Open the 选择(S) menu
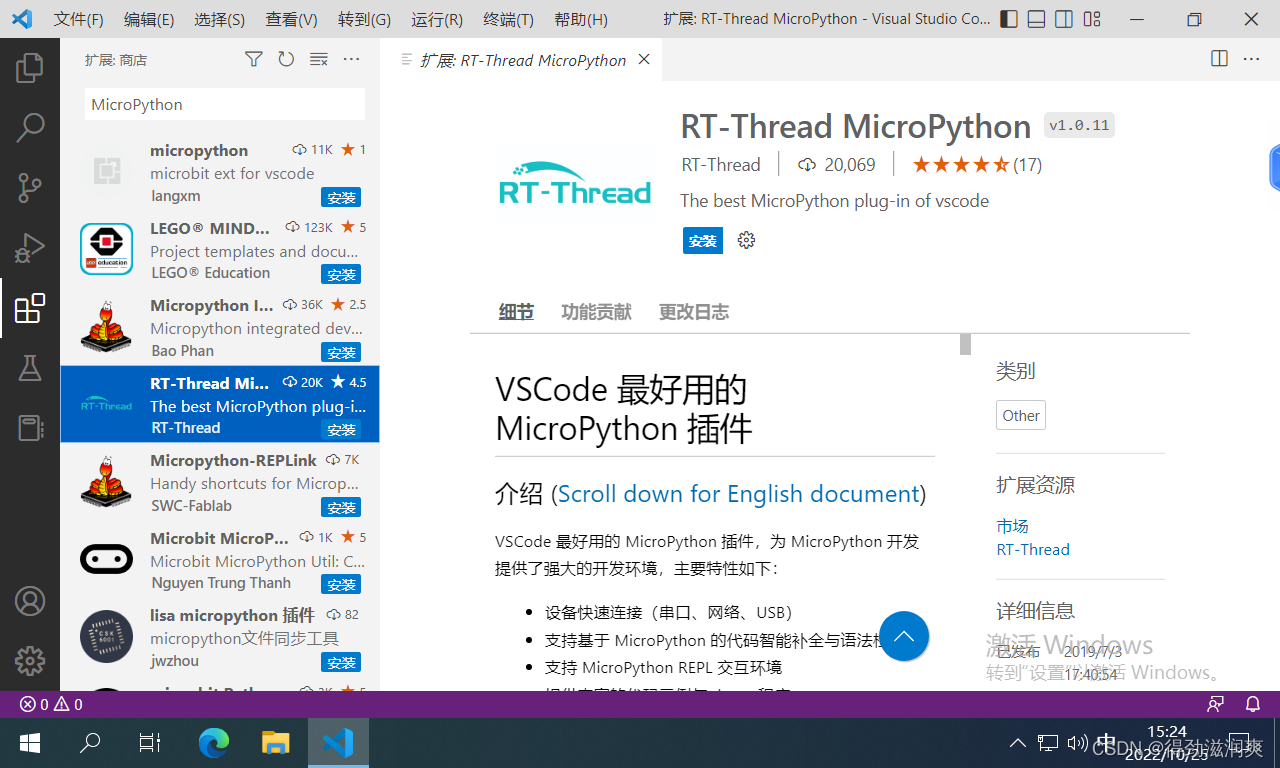This screenshot has height=768, width=1280. (x=220, y=19)
